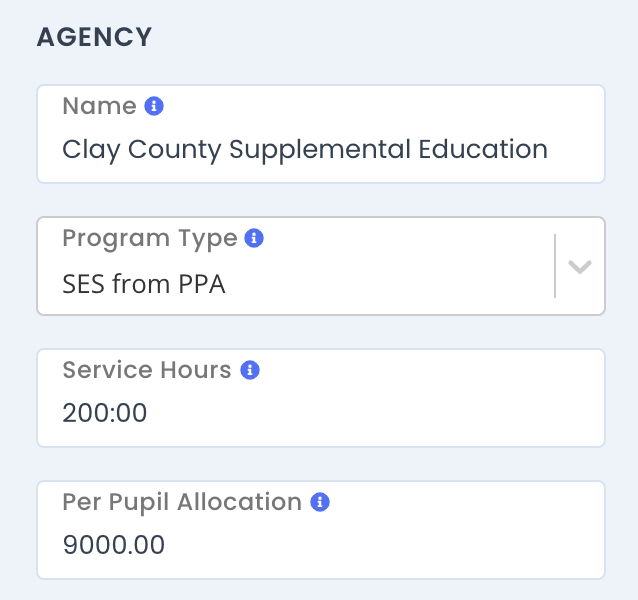
Task: Click the Service Hours field
Action: pyautogui.click(x=321, y=398)
